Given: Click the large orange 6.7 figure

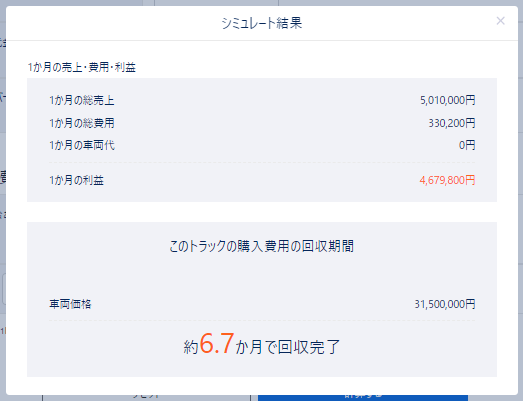Looking at the screenshot, I should [216, 343].
